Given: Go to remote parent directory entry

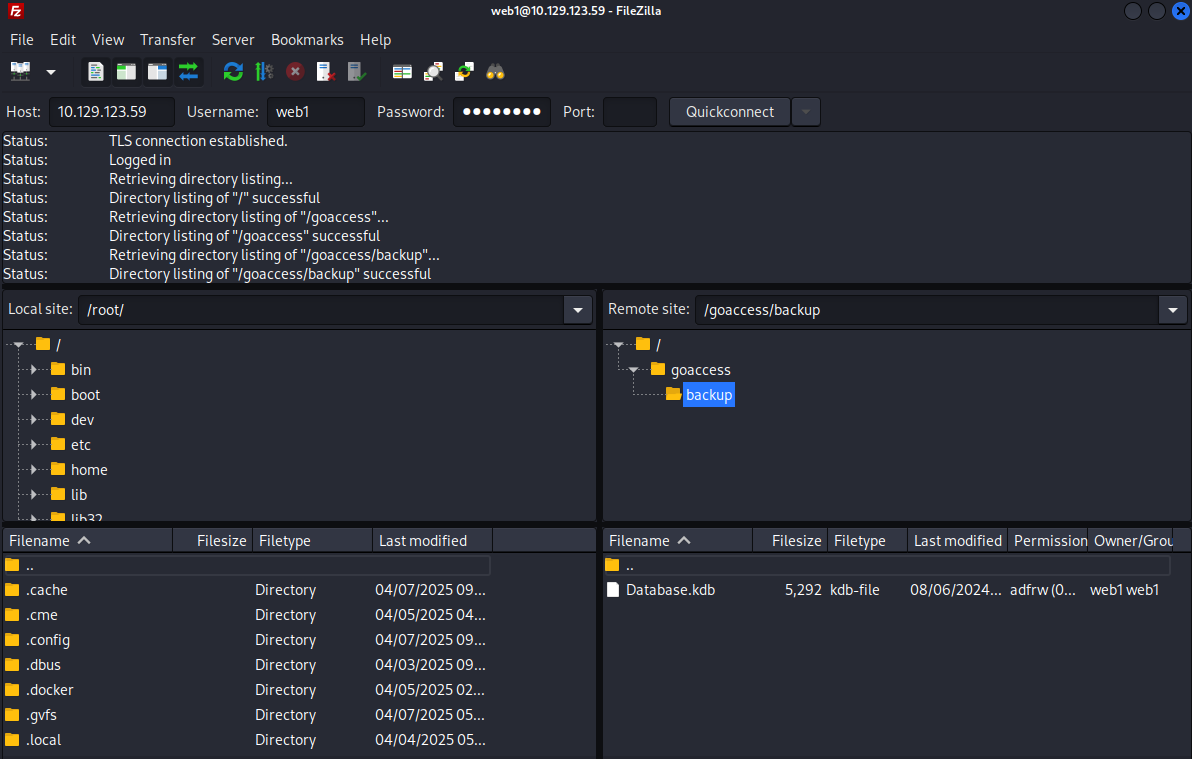Looking at the screenshot, I should coord(888,565).
